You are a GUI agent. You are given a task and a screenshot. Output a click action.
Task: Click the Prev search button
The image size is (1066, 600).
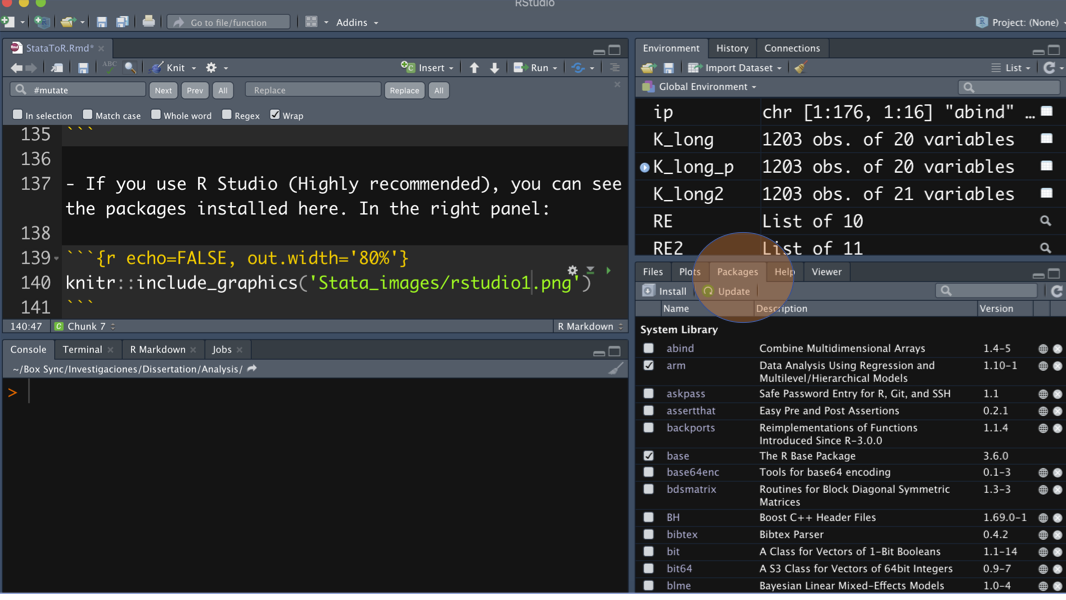pyautogui.click(x=195, y=90)
